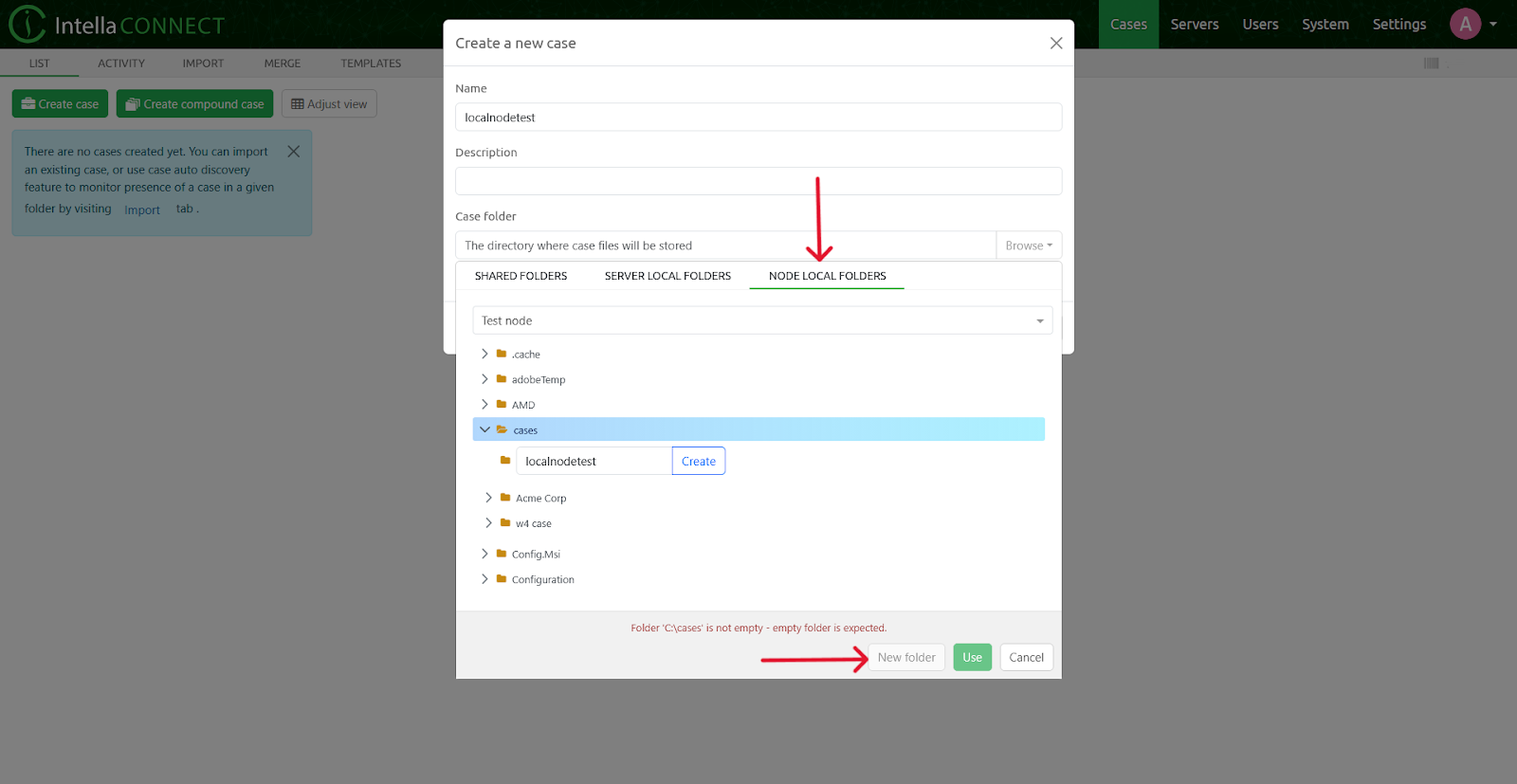
Task: Open the Servers top navigation menu
Action: [1194, 25]
